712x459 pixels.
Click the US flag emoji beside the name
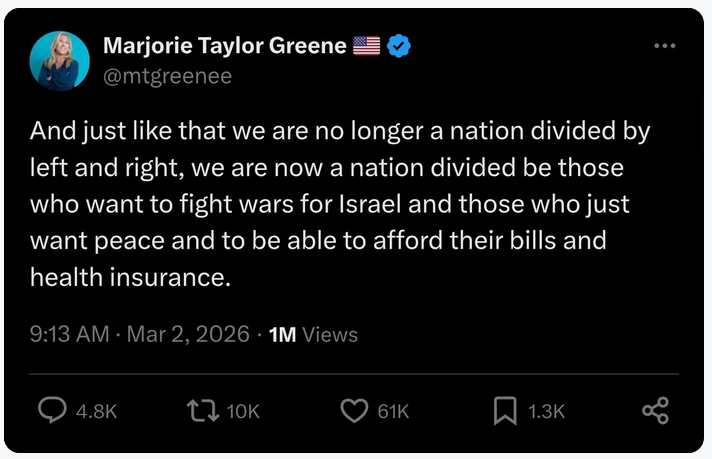pos(367,46)
